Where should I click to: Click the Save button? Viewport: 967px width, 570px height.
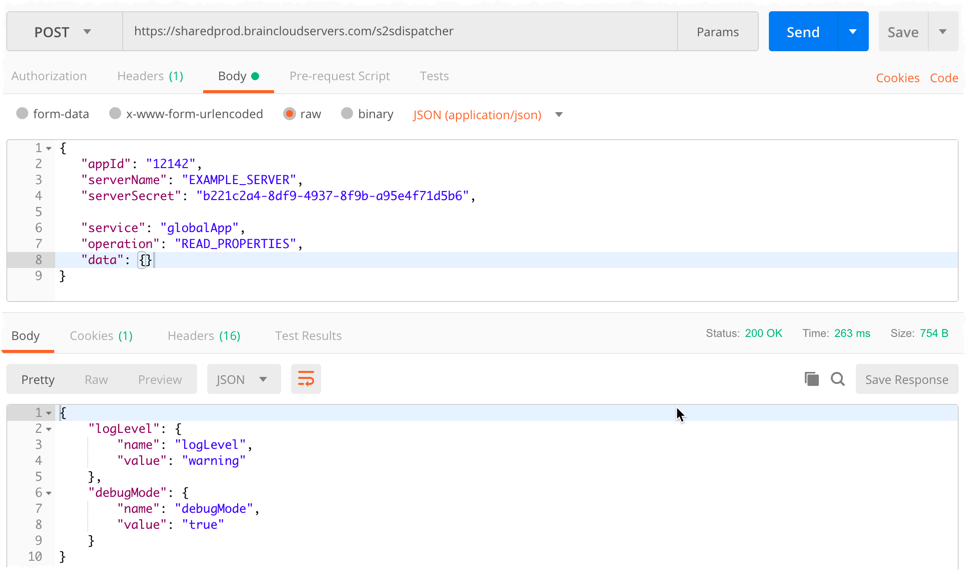903,31
